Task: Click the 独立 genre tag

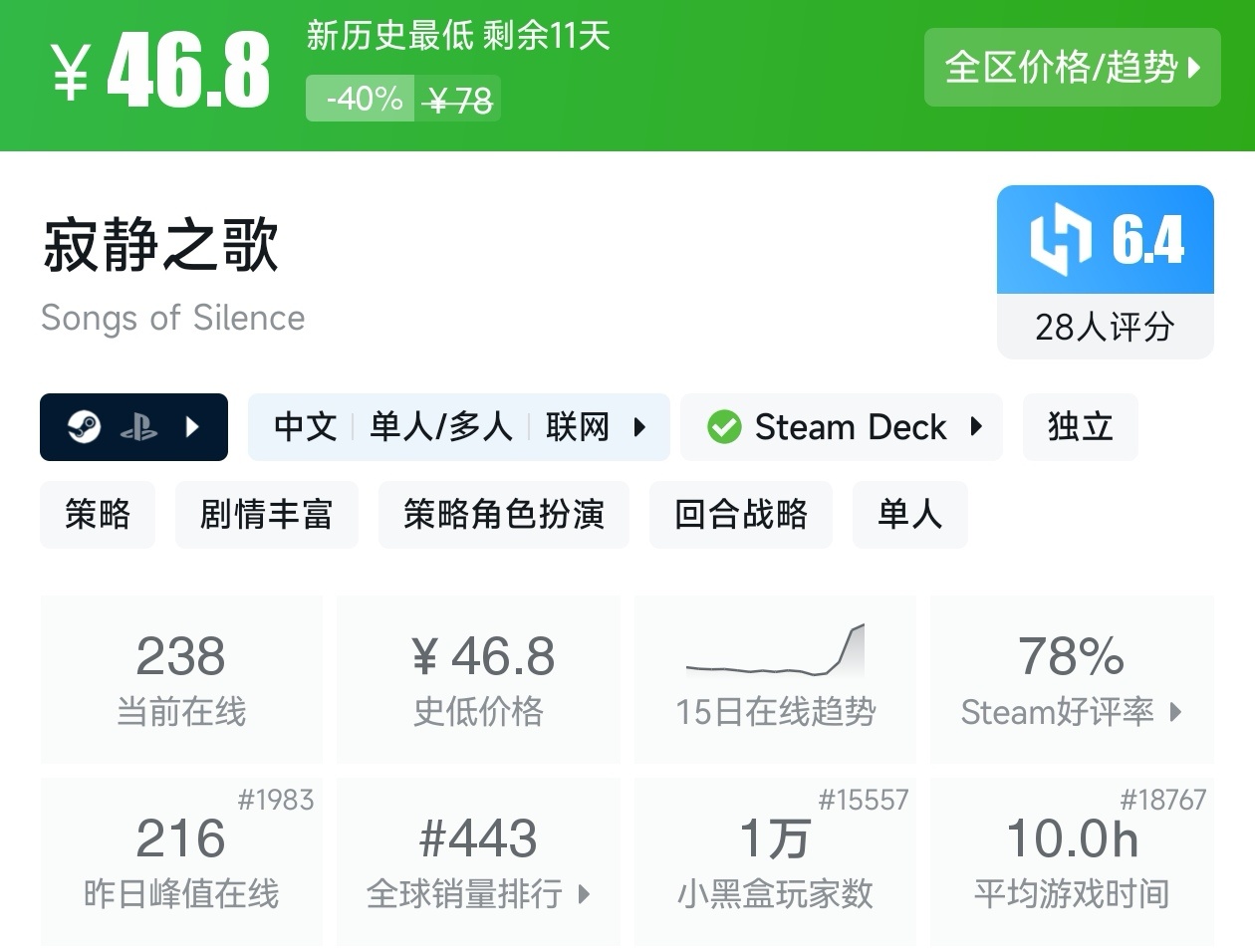Action: point(1080,427)
